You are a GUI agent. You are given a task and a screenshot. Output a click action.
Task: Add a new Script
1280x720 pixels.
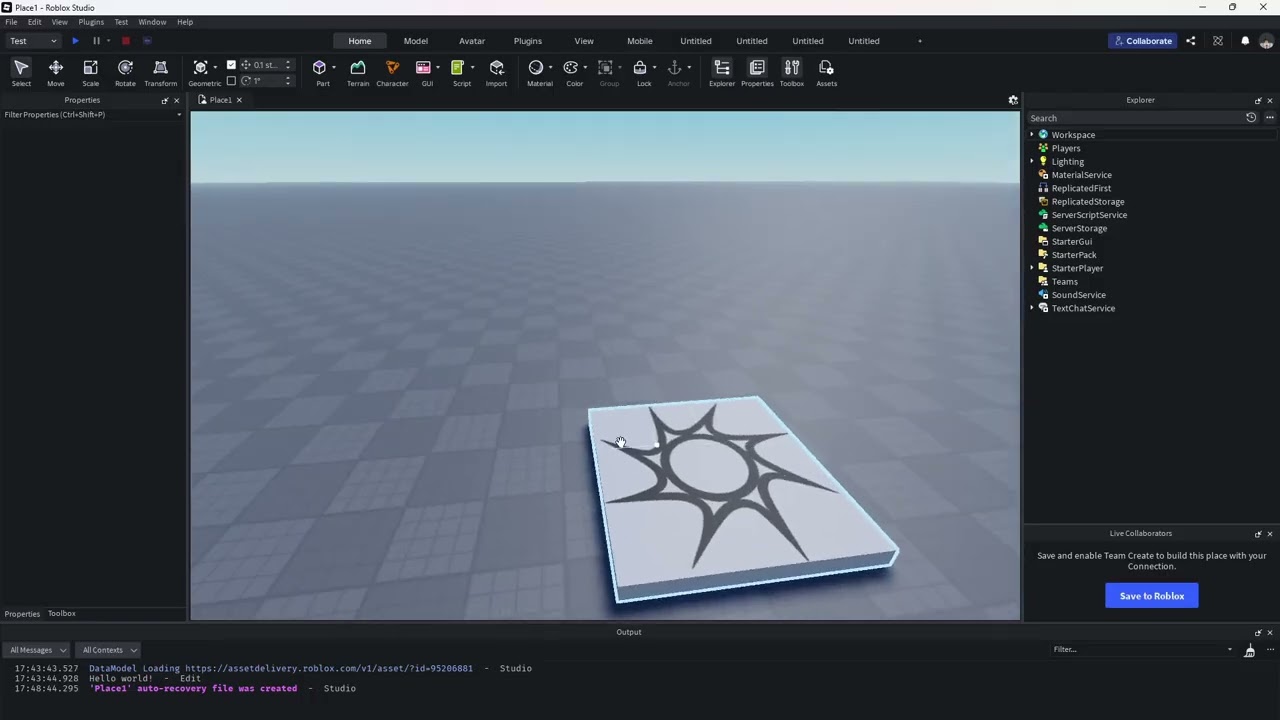coord(458,68)
